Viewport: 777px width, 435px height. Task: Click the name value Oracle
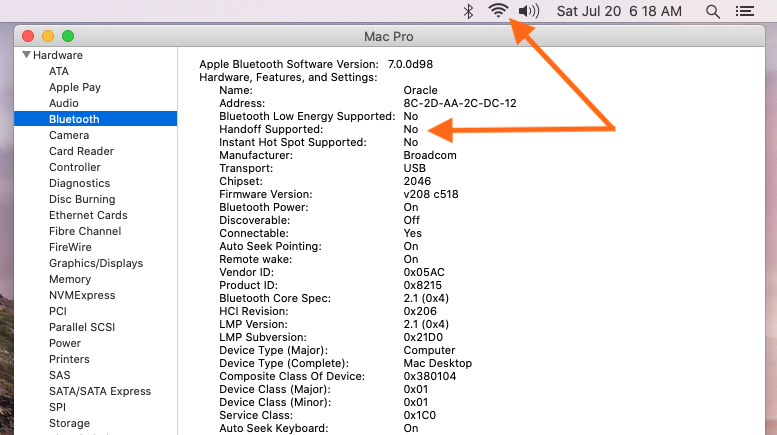point(420,90)
